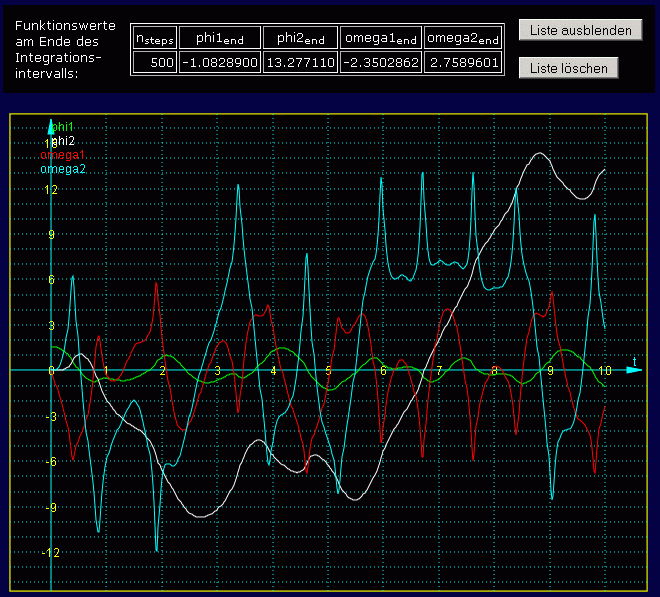Select the red omega1 legend label
The height and width of the screenshot is (597, 660).
pyautogui.click(x=63, y=155)
